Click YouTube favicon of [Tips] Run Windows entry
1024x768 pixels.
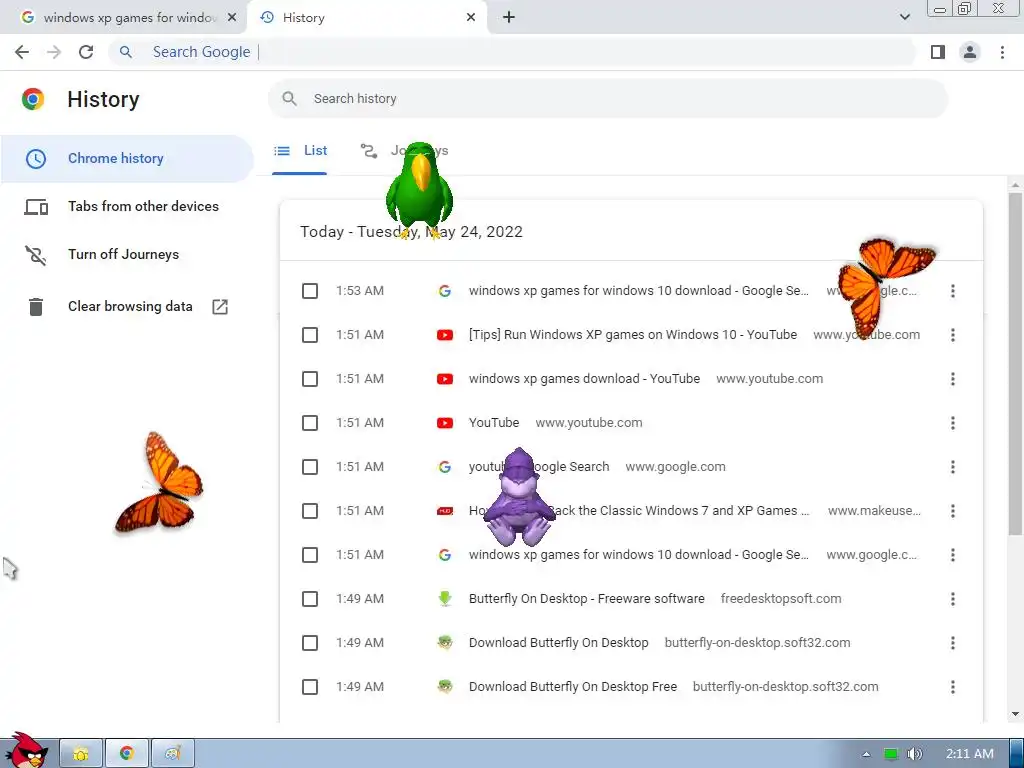(445, 335)
